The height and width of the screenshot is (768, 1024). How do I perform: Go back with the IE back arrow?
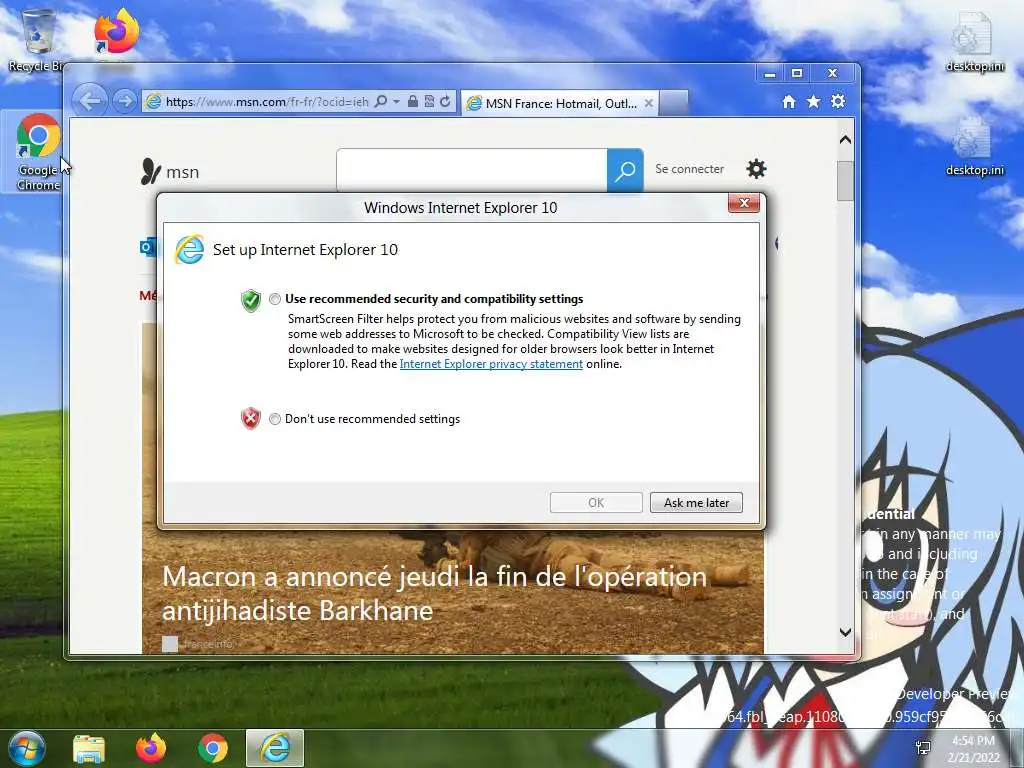(x=89, y=101)
